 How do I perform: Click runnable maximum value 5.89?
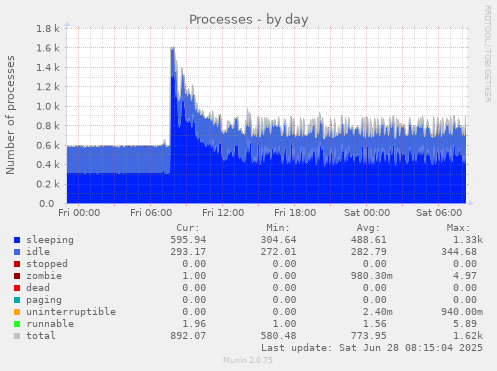click(465, 324)
